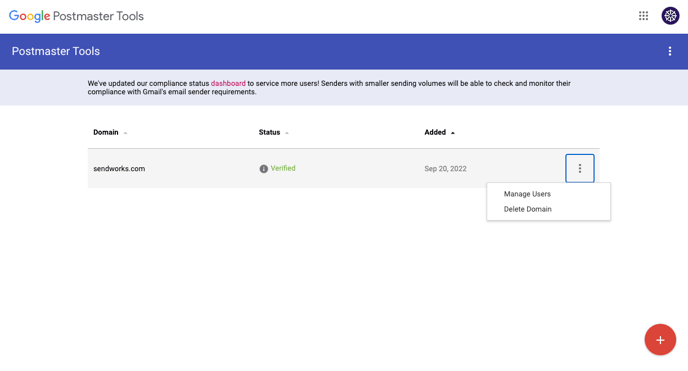Image resolution: width=688 pixels, height=371 pixels.
Task: Choose Delete Domain from the menu
Action: click(527, 209)
